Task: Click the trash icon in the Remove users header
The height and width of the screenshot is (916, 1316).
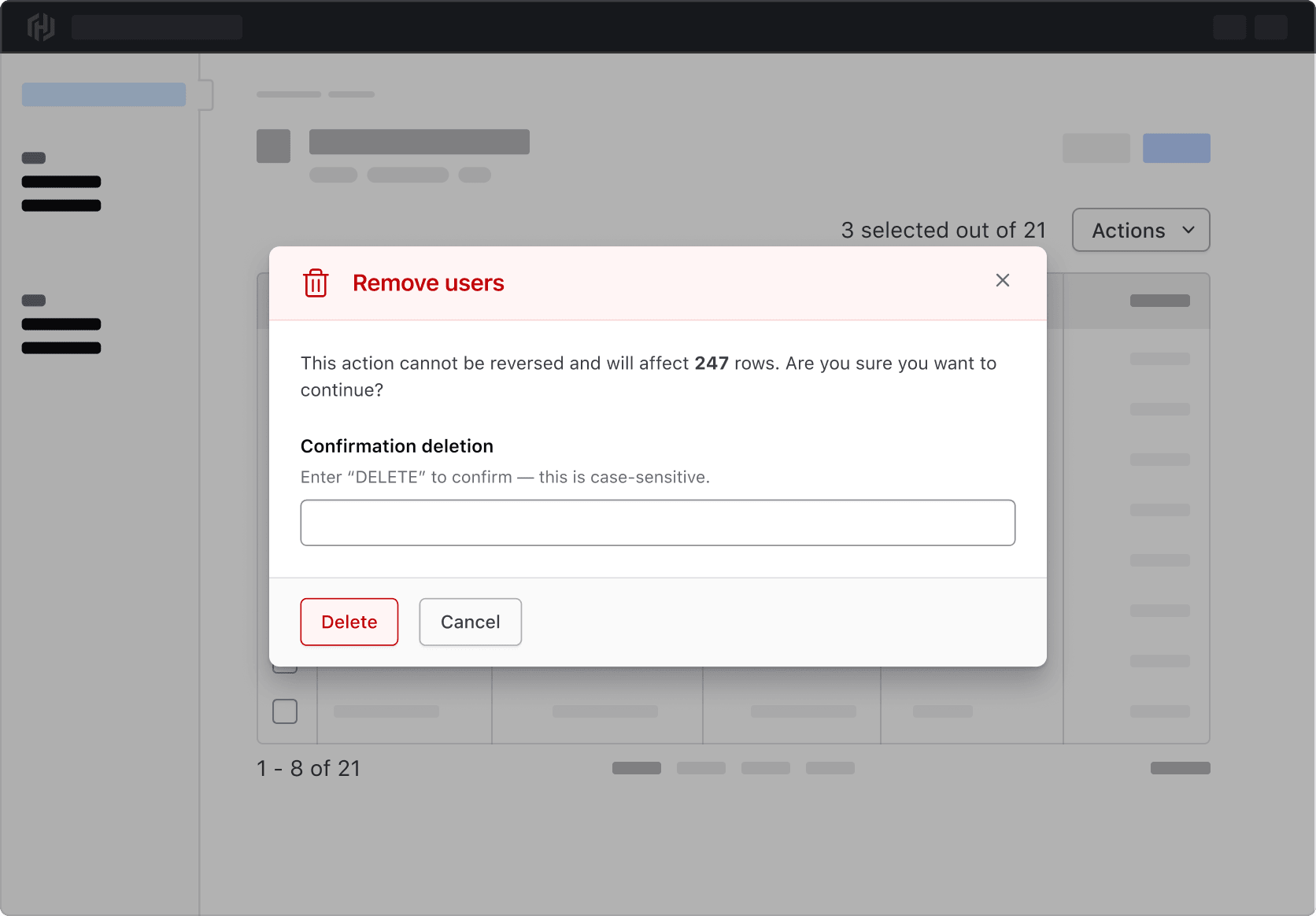Action: pyautogui.click(x=316, y=283)
